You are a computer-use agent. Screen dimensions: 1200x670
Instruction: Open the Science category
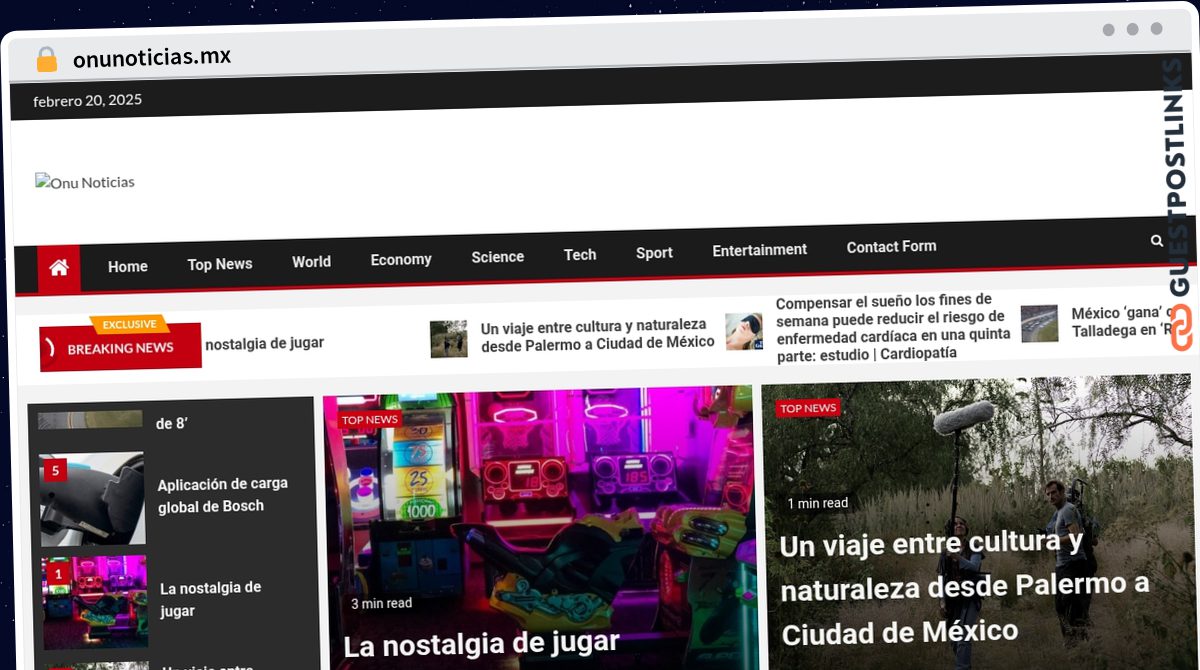497,257
